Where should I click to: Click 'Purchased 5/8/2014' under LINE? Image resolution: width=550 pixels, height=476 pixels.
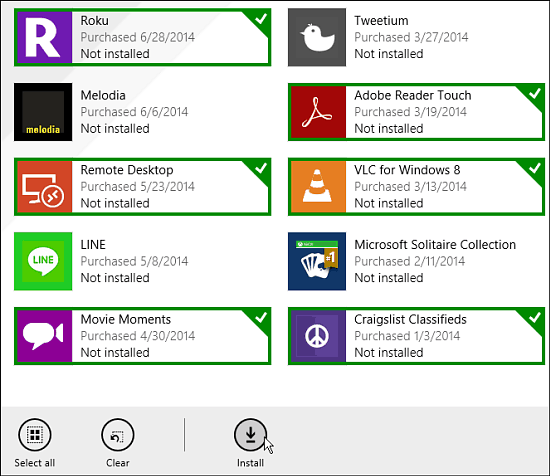click(x=134, y=261)
